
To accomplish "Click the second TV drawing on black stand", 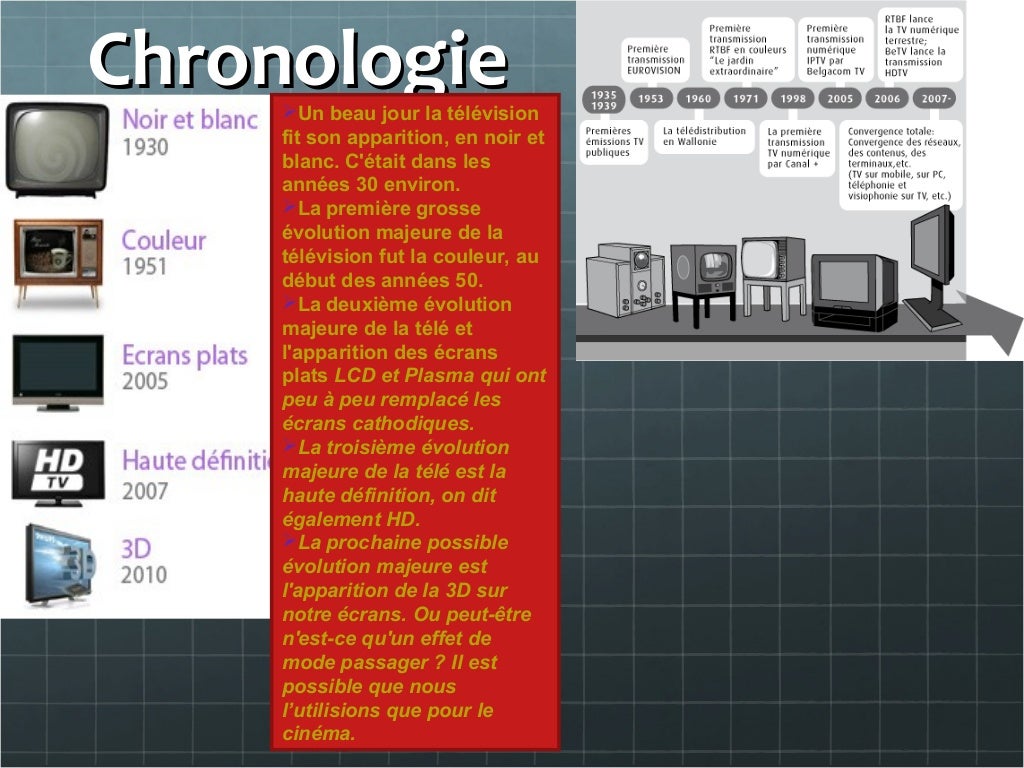I will (703, 284).
